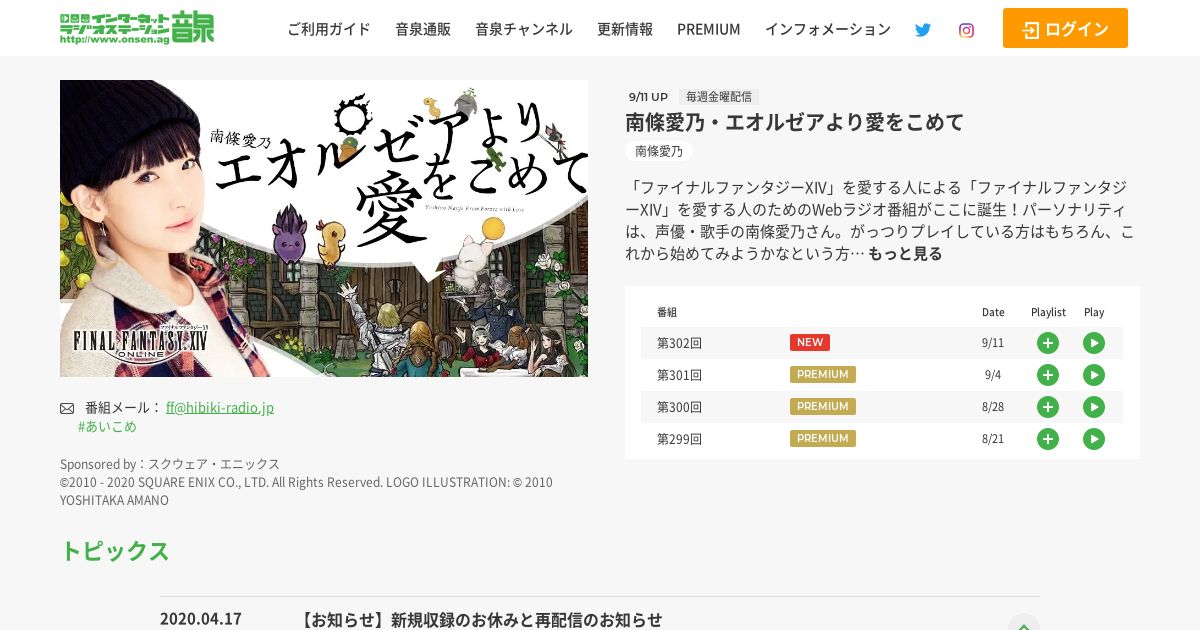Open PREMIUM menu item

(x=709, y=29)
